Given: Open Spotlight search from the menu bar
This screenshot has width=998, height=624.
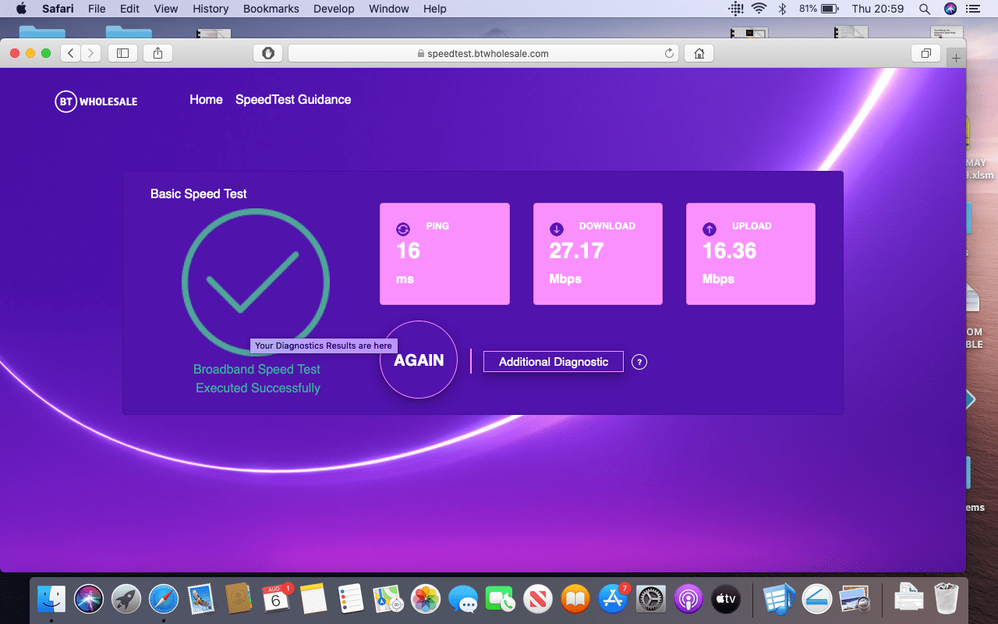Looking at the screenshot, I should pos(924,9).
